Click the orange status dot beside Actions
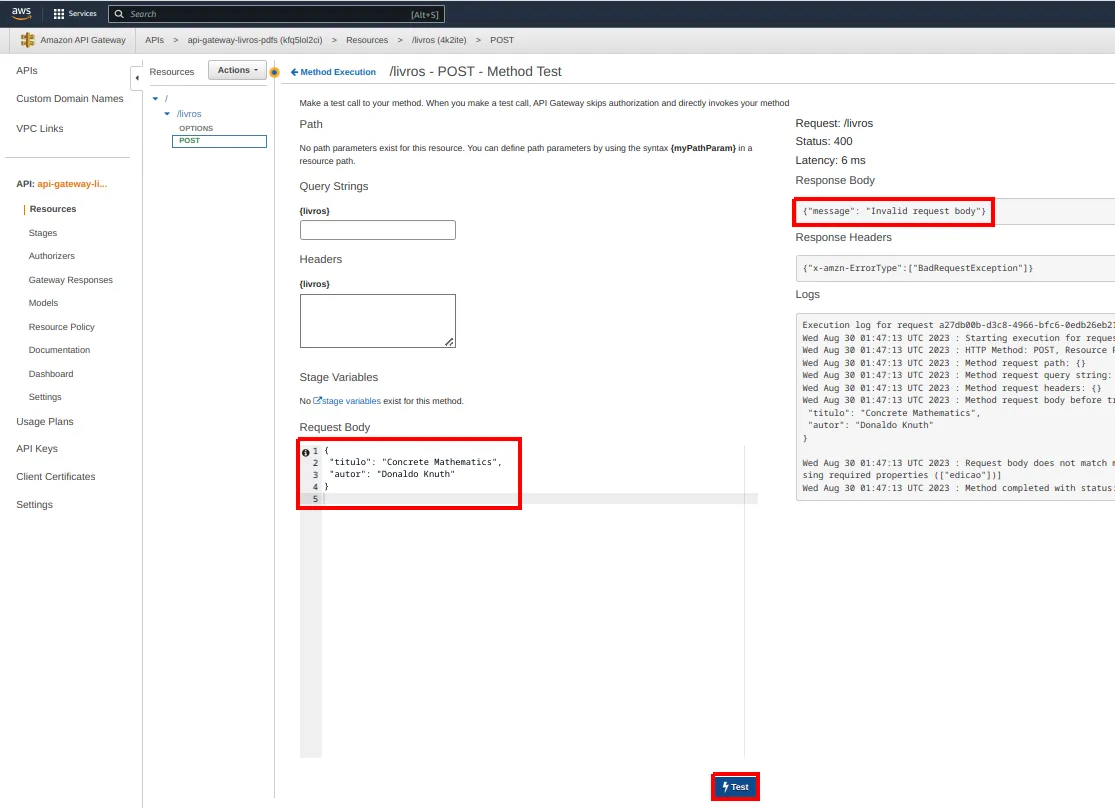Image resolution: width=1115 pixels, height=808 pixels. point(274,72)
